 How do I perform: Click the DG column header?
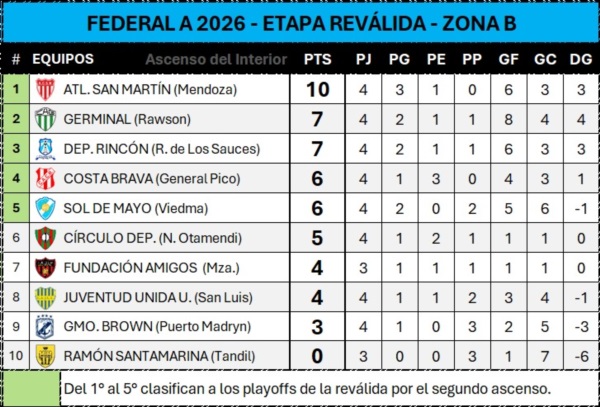(581, 59)
